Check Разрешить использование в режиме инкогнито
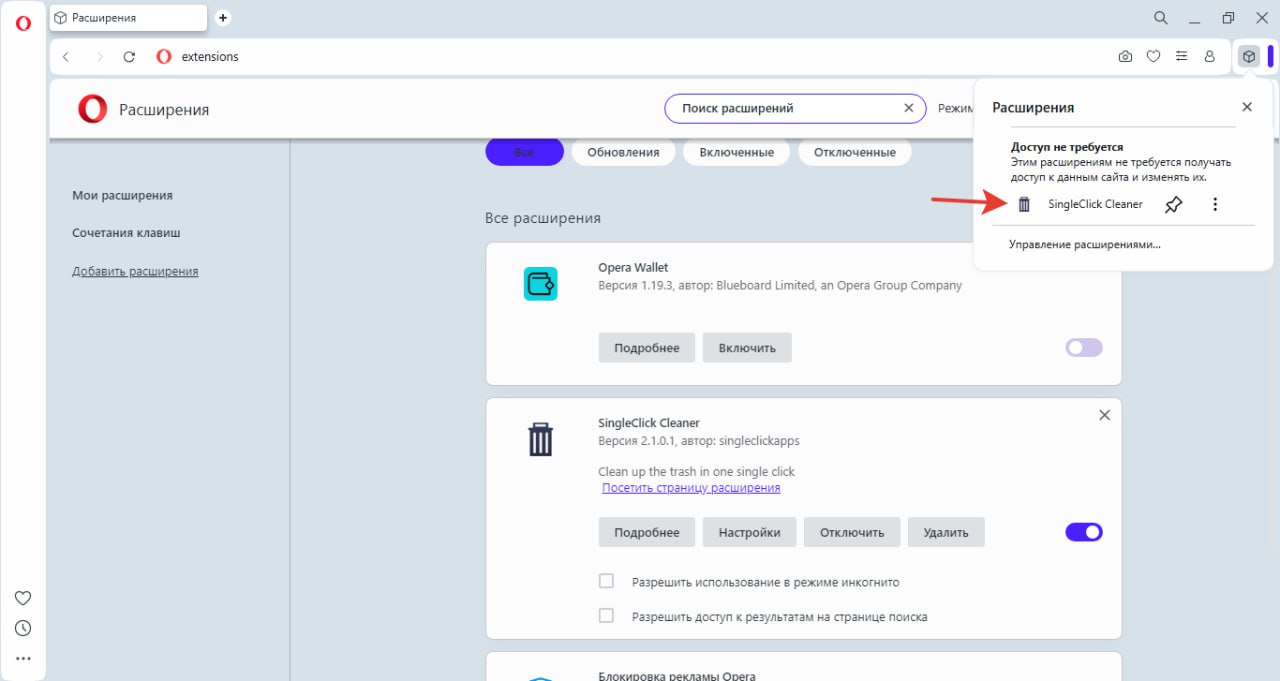The width and height of the screenshot is (1280, 681). click(606, 581)
